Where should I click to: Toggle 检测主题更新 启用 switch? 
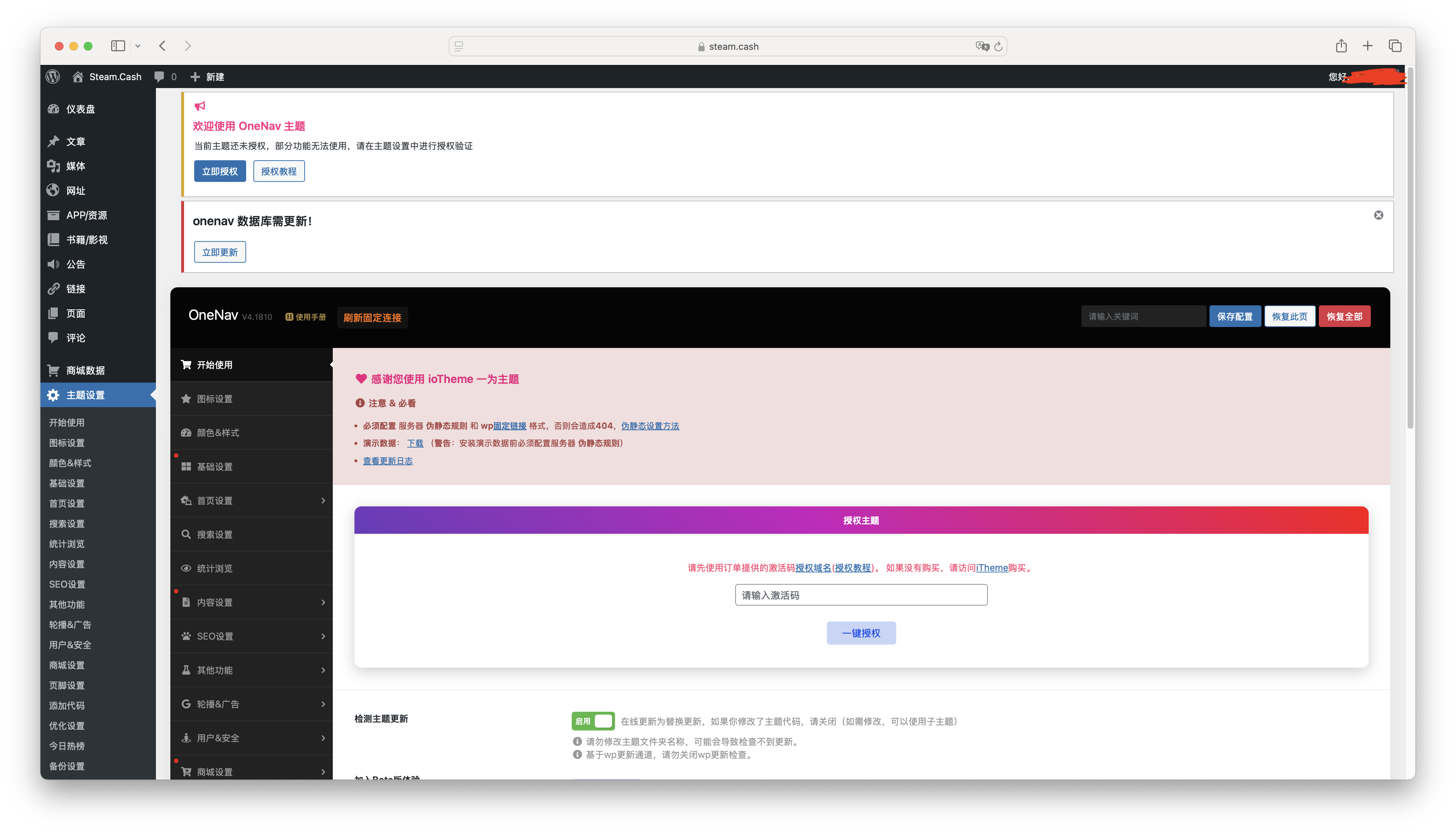(x=593, y=721)
